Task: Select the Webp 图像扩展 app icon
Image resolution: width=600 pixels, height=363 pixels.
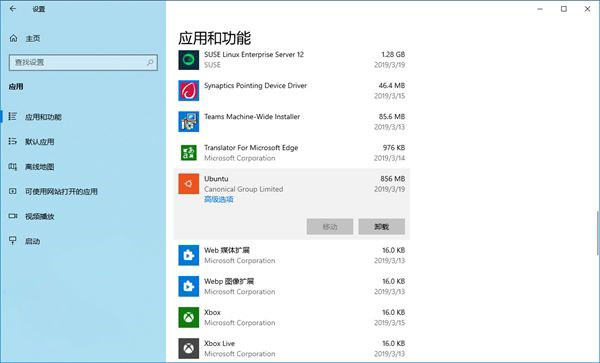Action: (189, 286)
